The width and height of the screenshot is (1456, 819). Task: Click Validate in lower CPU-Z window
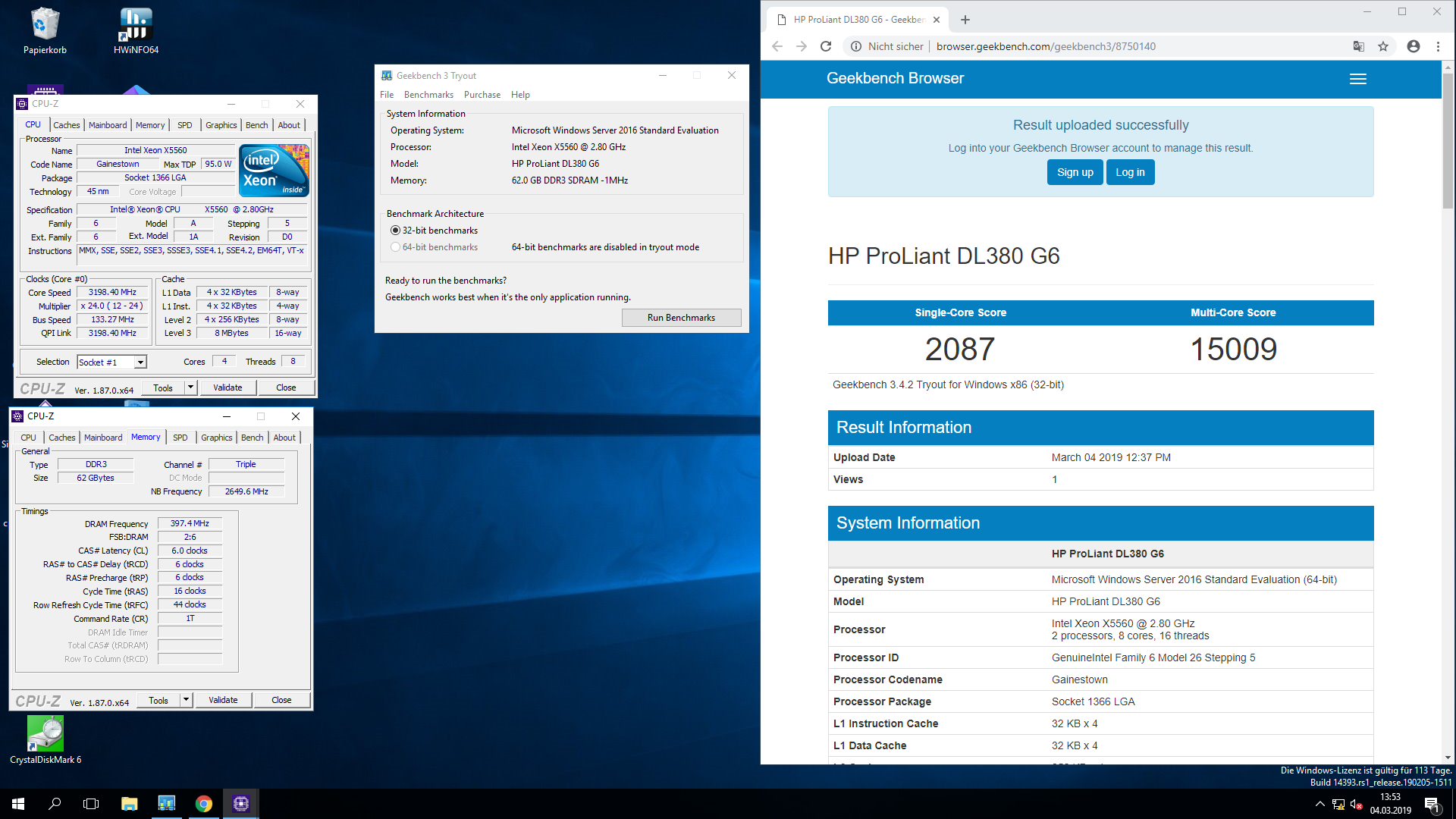point(223,700)
